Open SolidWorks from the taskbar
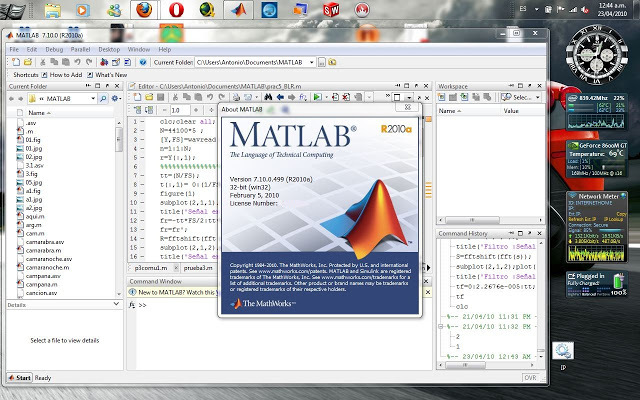Viewport: 640px width, 400px height. [x=331, y=10]
